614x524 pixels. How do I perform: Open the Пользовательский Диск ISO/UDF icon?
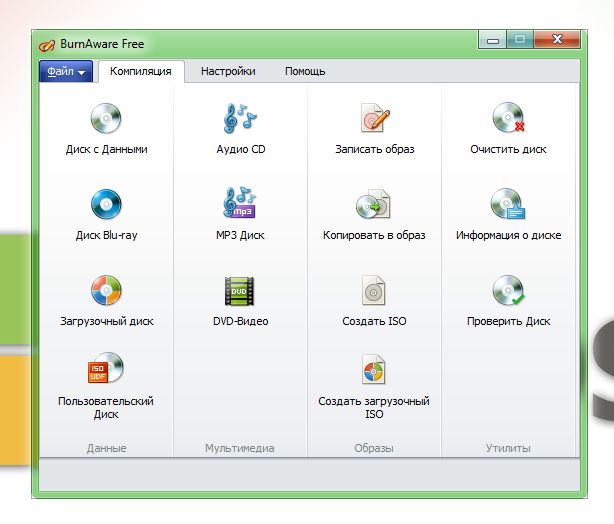pos(105,369)
